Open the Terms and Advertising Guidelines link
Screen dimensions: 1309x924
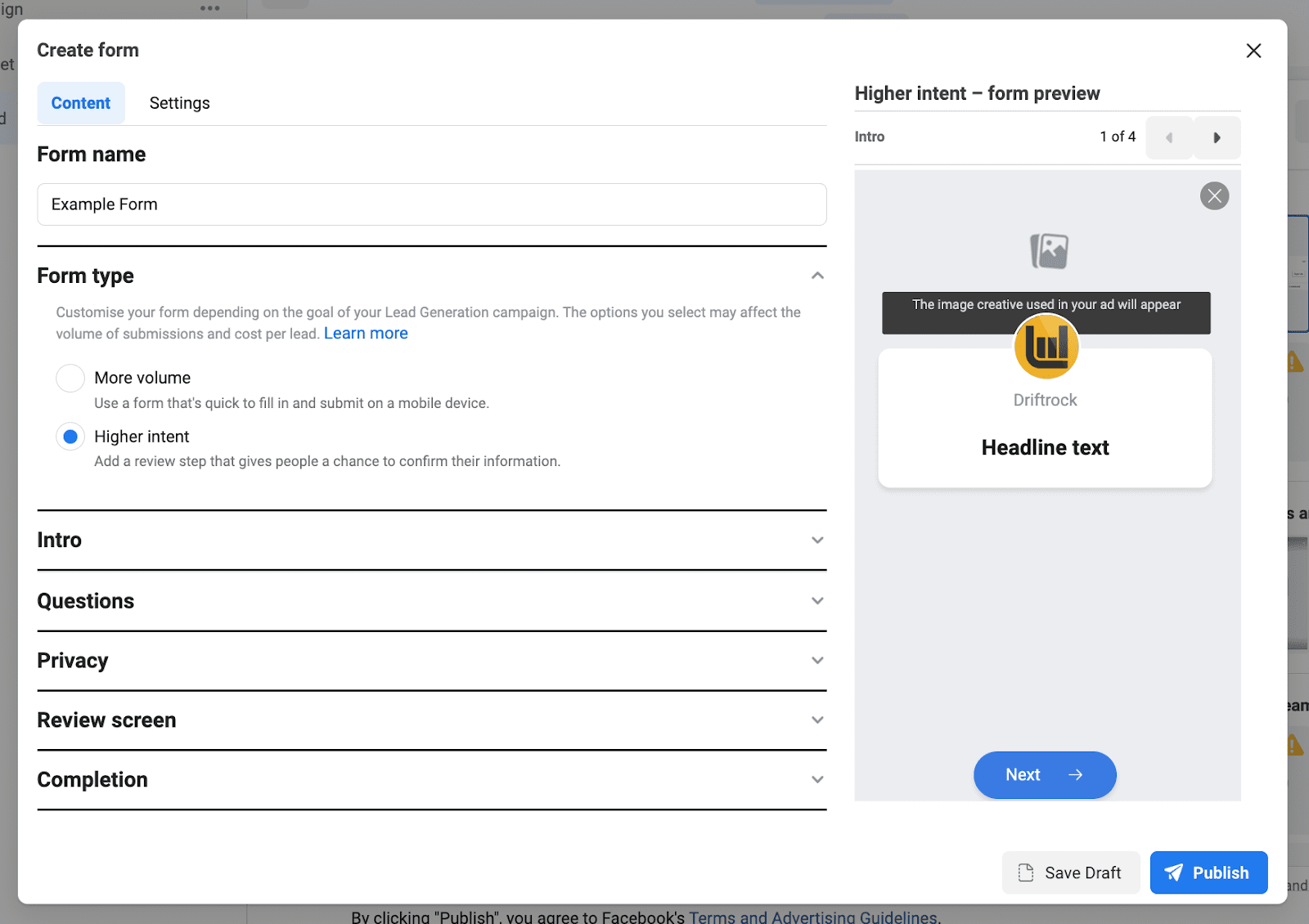[813, 917]
